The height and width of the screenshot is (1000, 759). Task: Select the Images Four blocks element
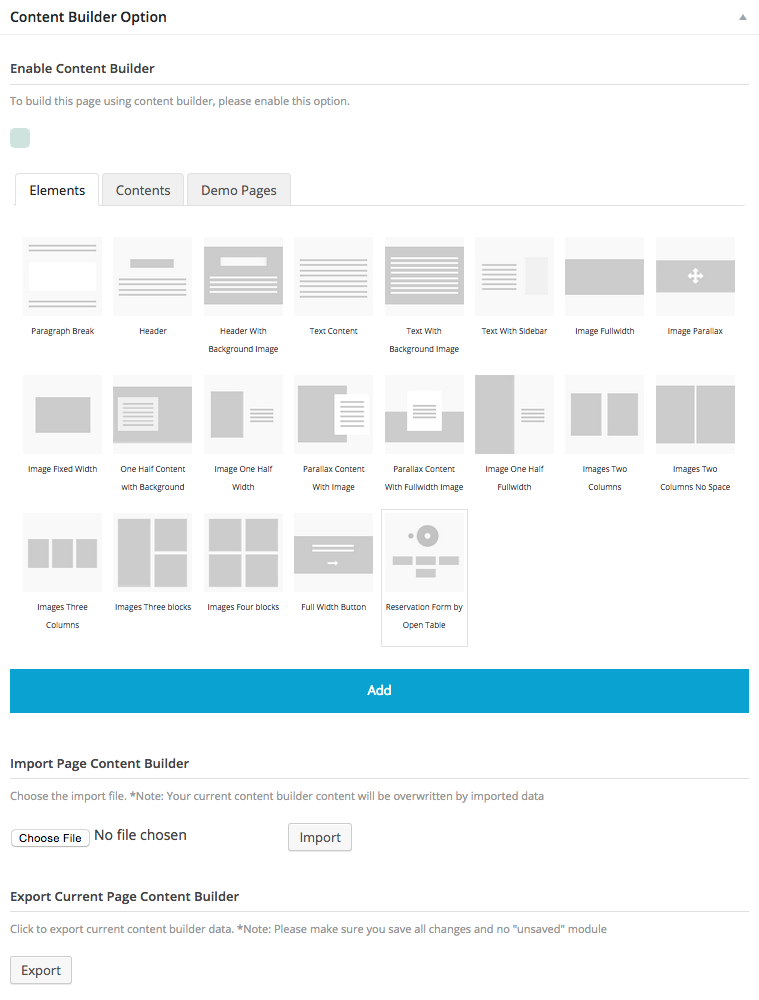(243, 552)
